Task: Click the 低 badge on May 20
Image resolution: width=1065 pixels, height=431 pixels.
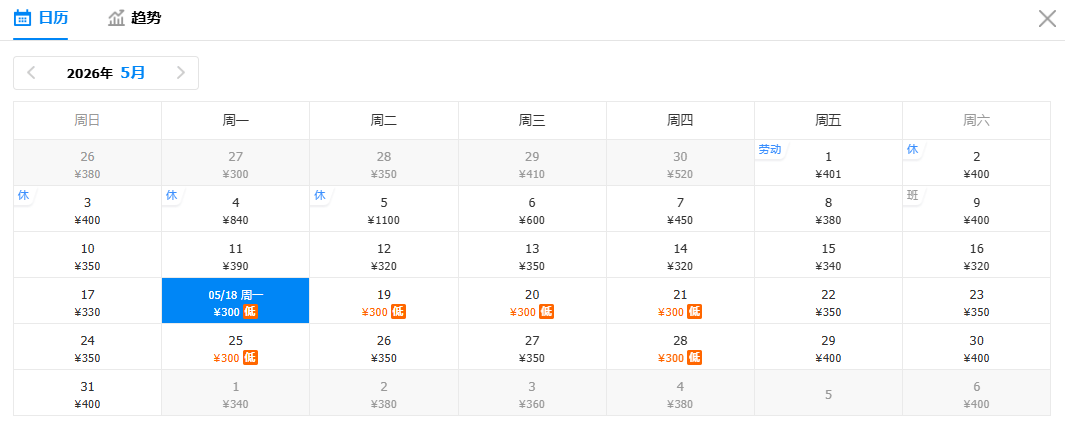Action: click(546, 312)
